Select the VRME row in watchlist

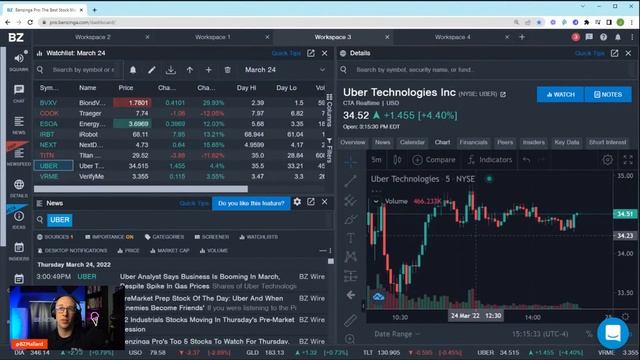pyautogui.click(x=180, y=177)
